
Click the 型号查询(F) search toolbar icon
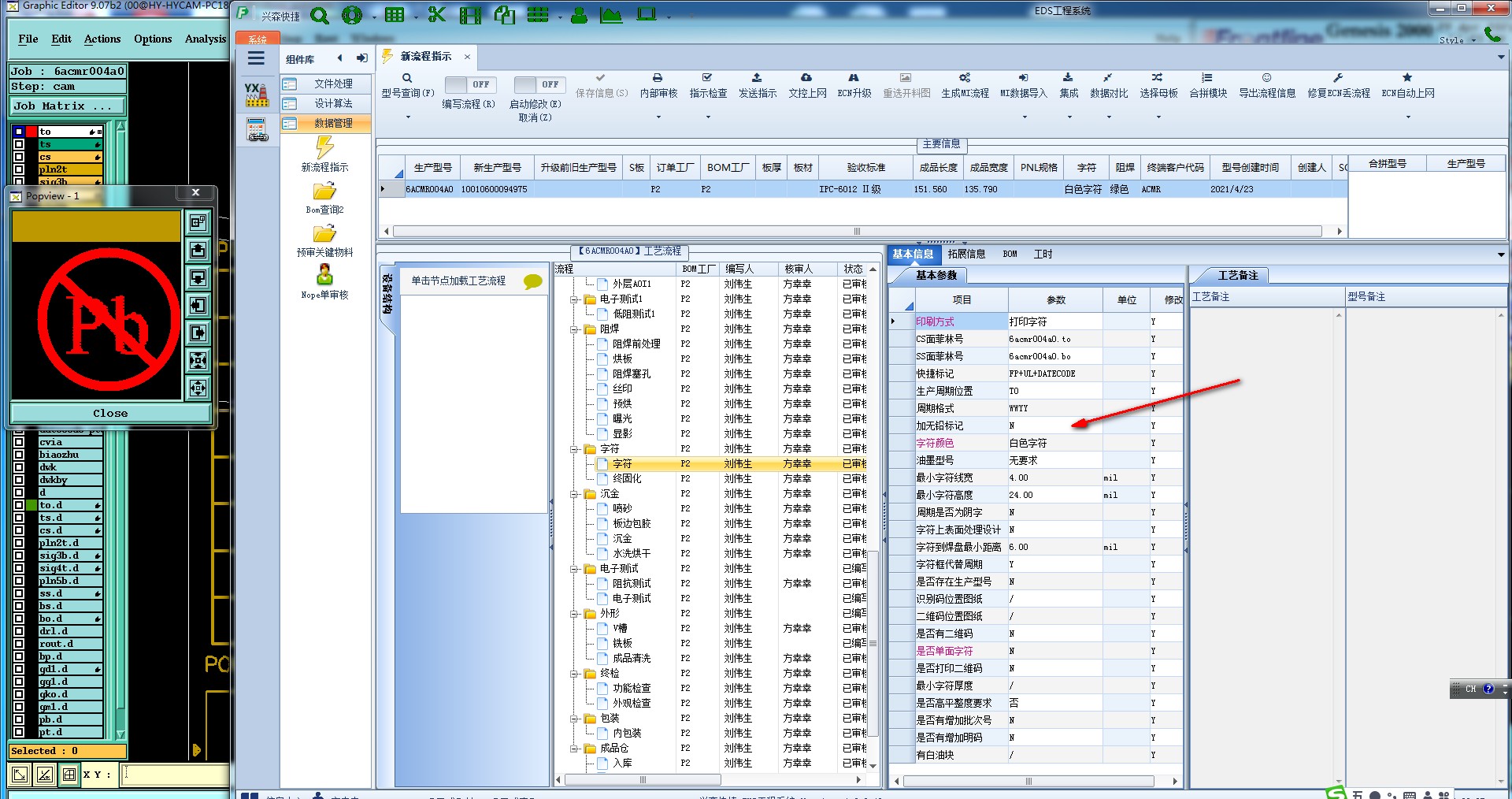pyautogui.click(x=407, y=78)
